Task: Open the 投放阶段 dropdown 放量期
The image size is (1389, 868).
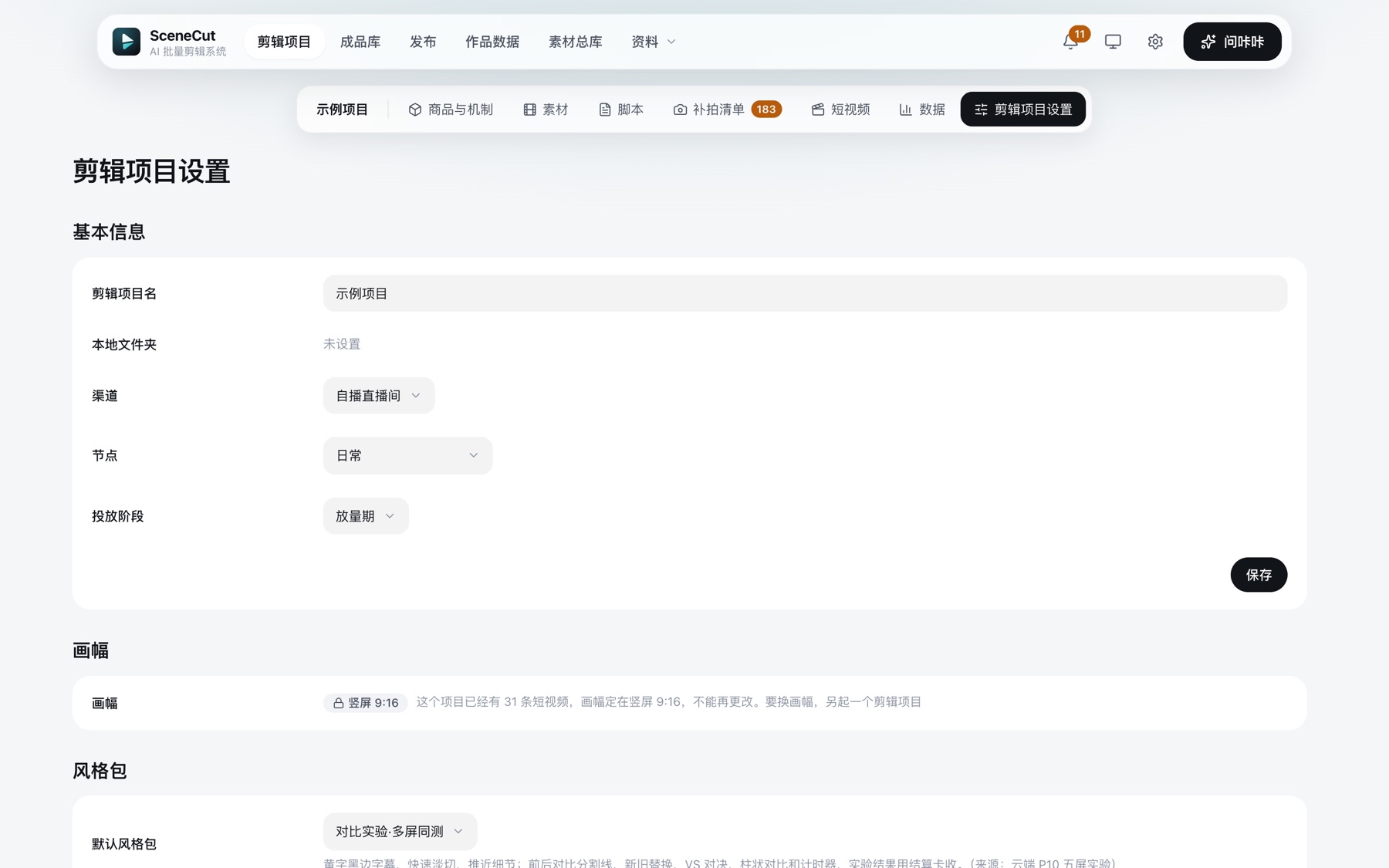Action: pos(366,516)
